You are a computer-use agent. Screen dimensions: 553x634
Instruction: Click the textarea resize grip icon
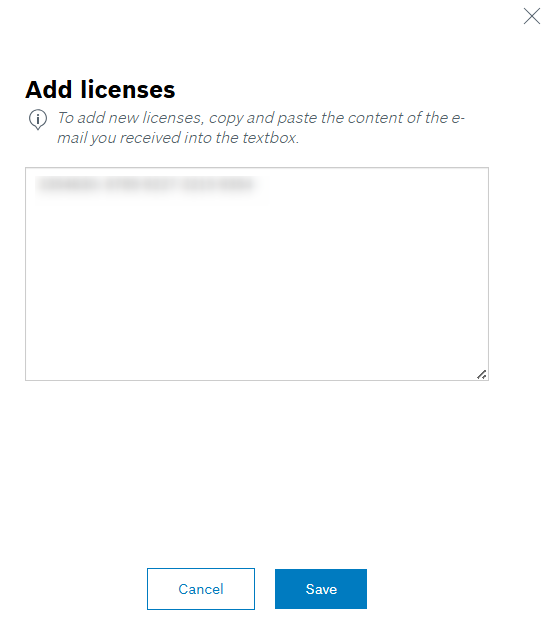481,374
